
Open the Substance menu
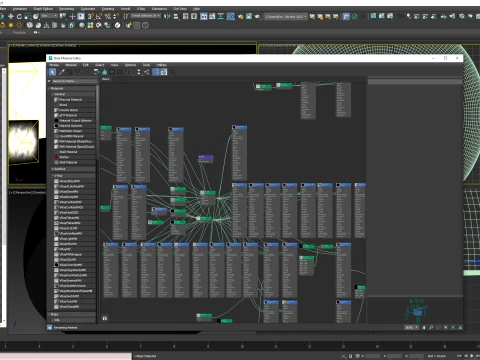click(x=159, y=9)
